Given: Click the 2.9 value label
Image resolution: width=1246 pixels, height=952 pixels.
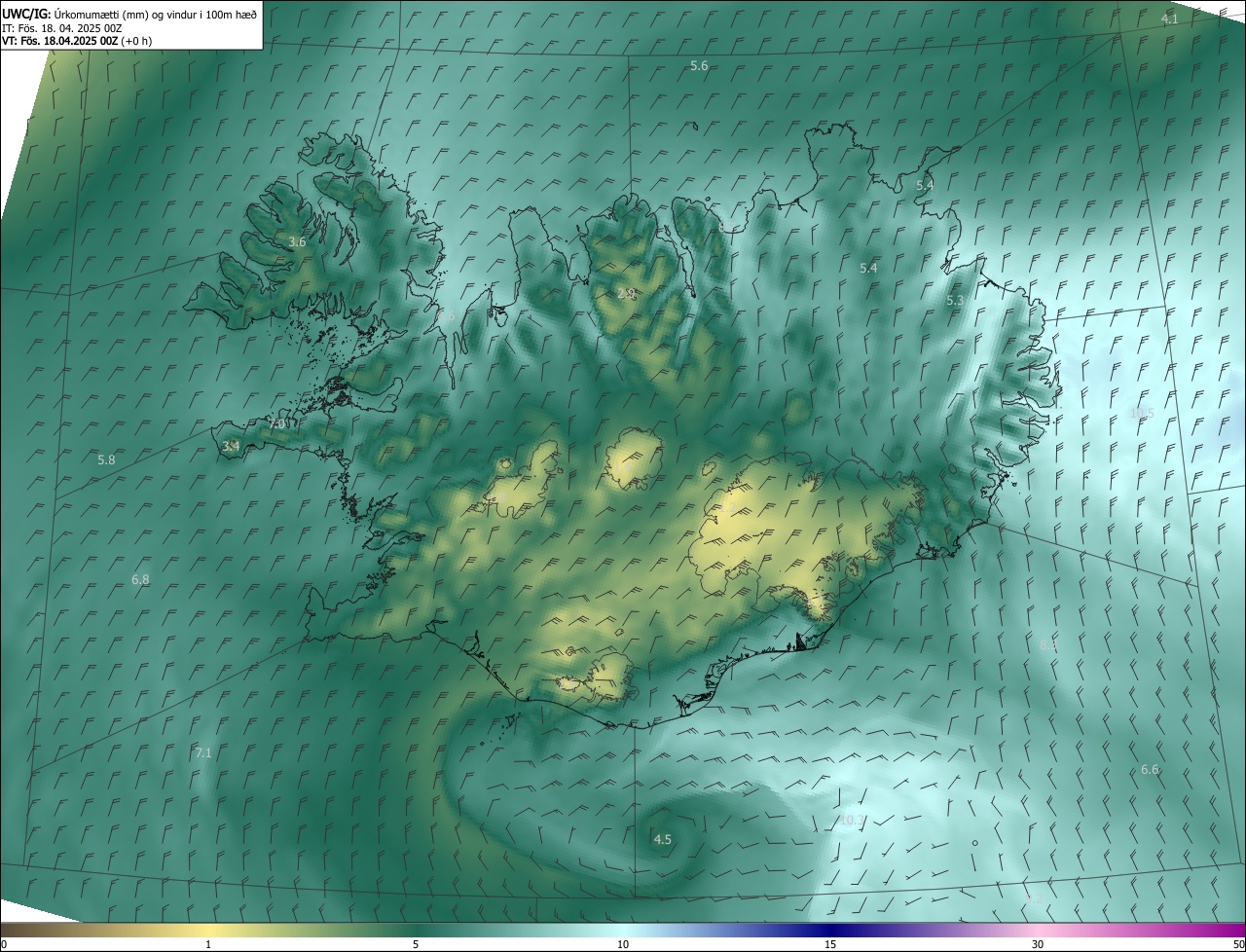Looking at the screenshot, I should [x=626, y=293].
